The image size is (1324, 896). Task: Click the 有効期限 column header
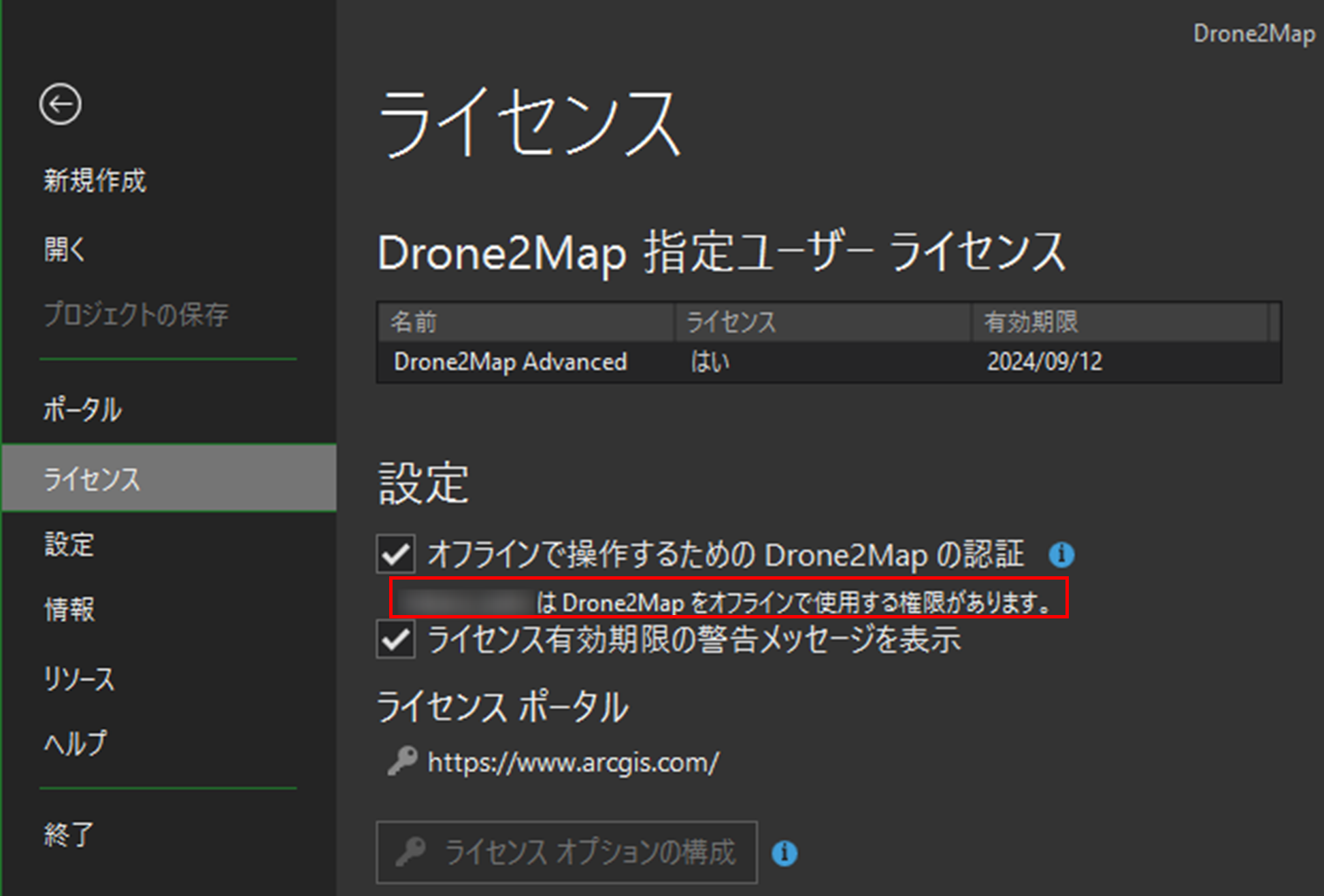tap(1120, 322)
